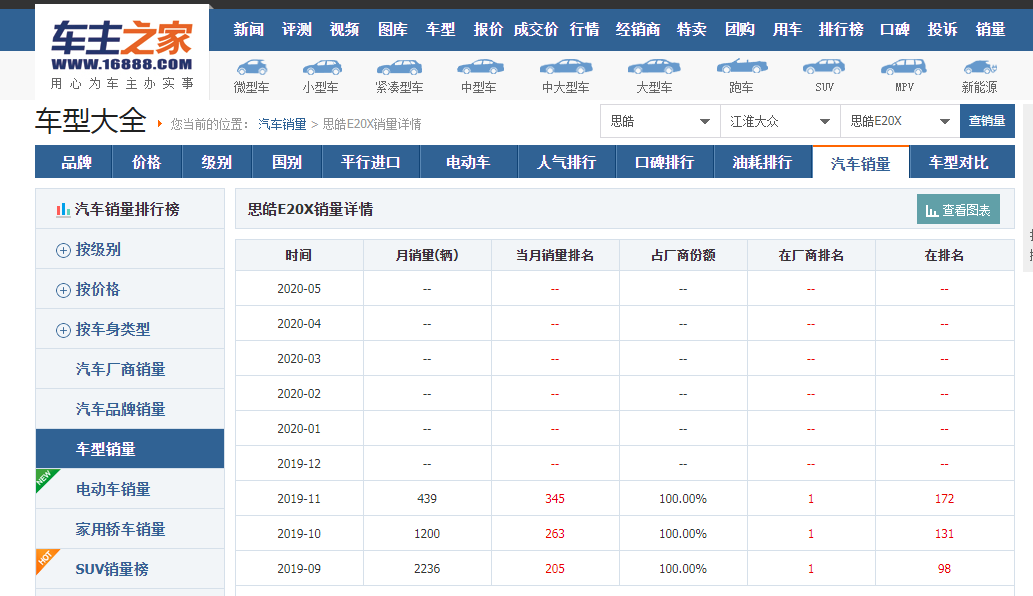
Task: Click the rank value 263
Action: coord(555,533)
